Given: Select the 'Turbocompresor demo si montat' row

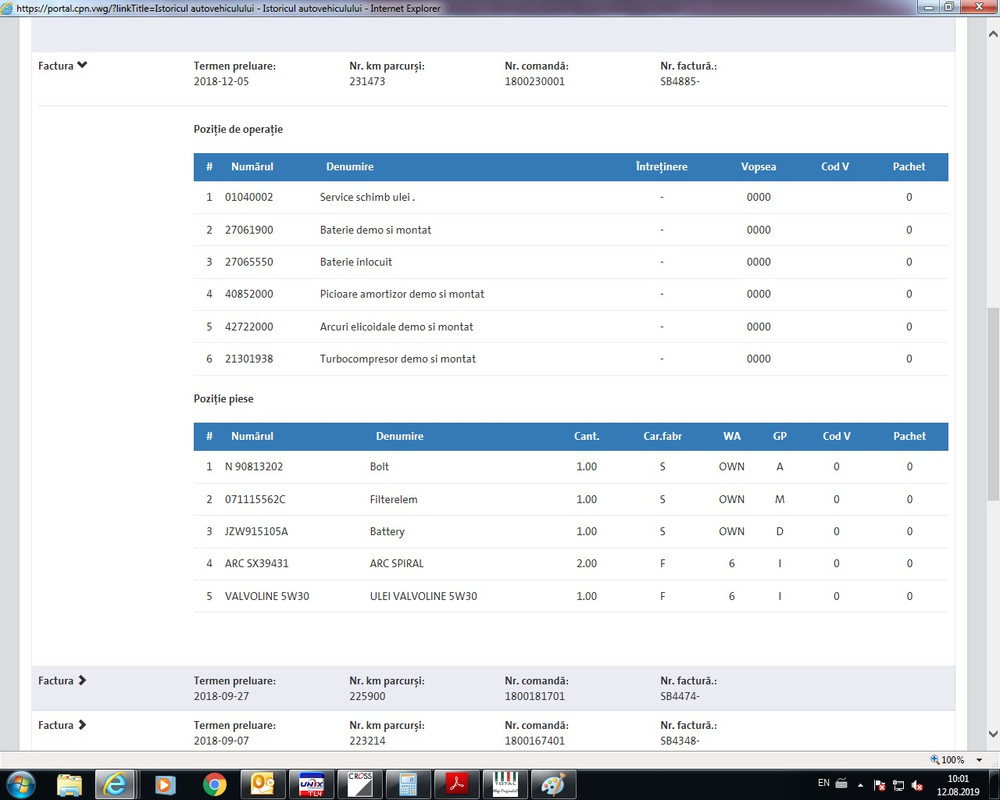Looking at the screenshot, I should (x=571, y=359).
